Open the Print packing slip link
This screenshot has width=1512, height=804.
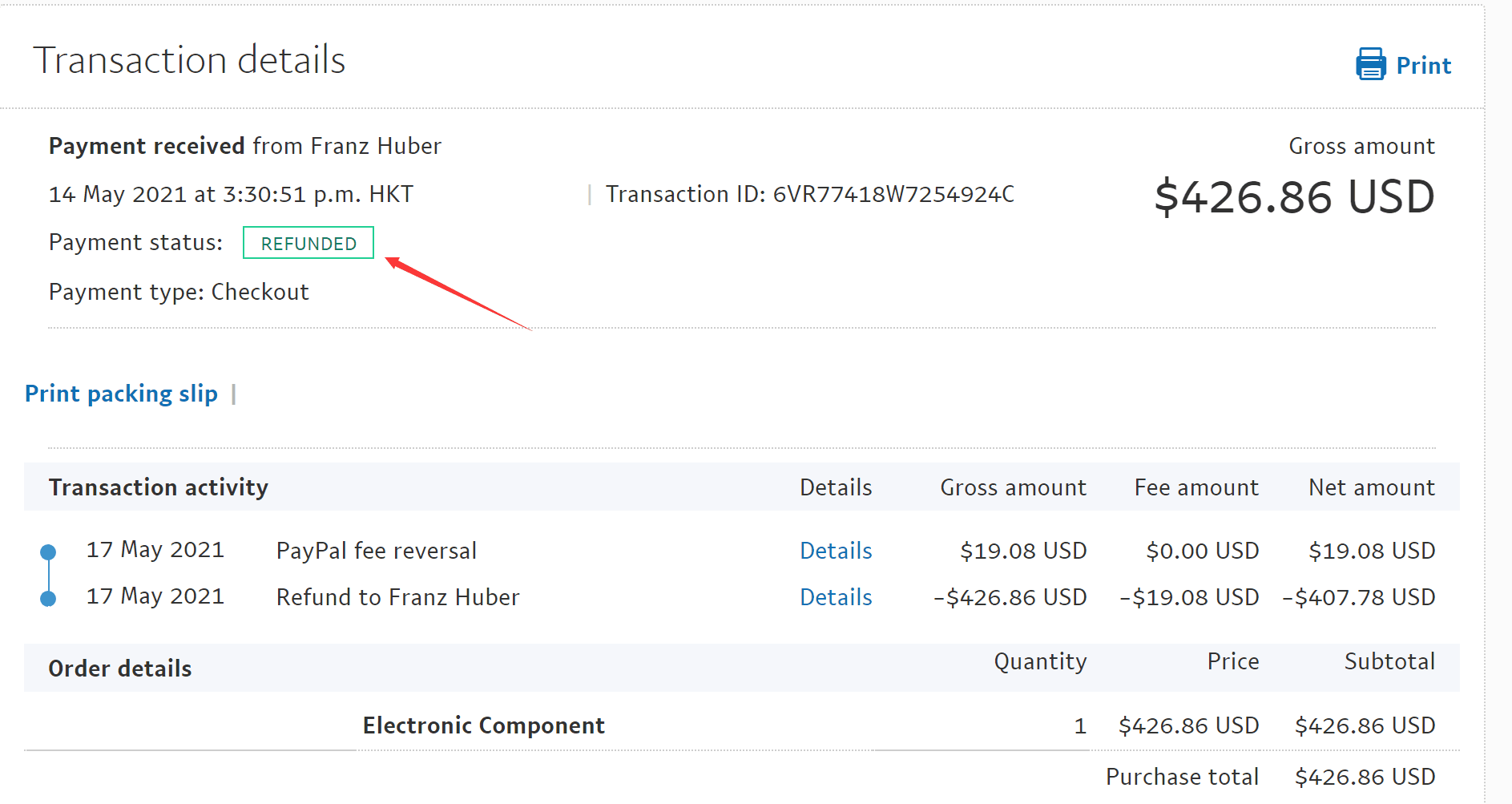(x=121, y=394)
